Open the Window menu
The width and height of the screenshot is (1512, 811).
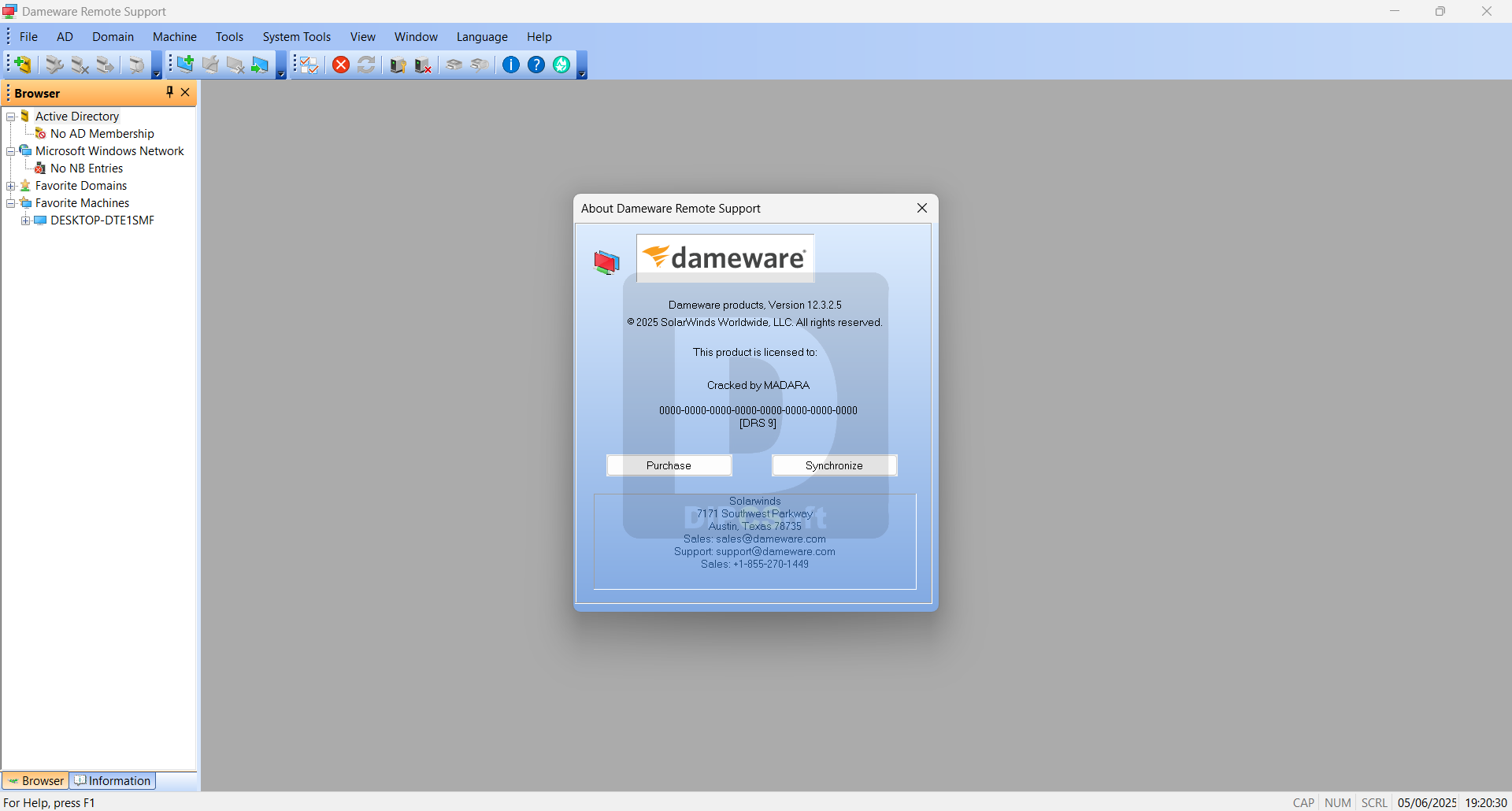tap(416, 37)
